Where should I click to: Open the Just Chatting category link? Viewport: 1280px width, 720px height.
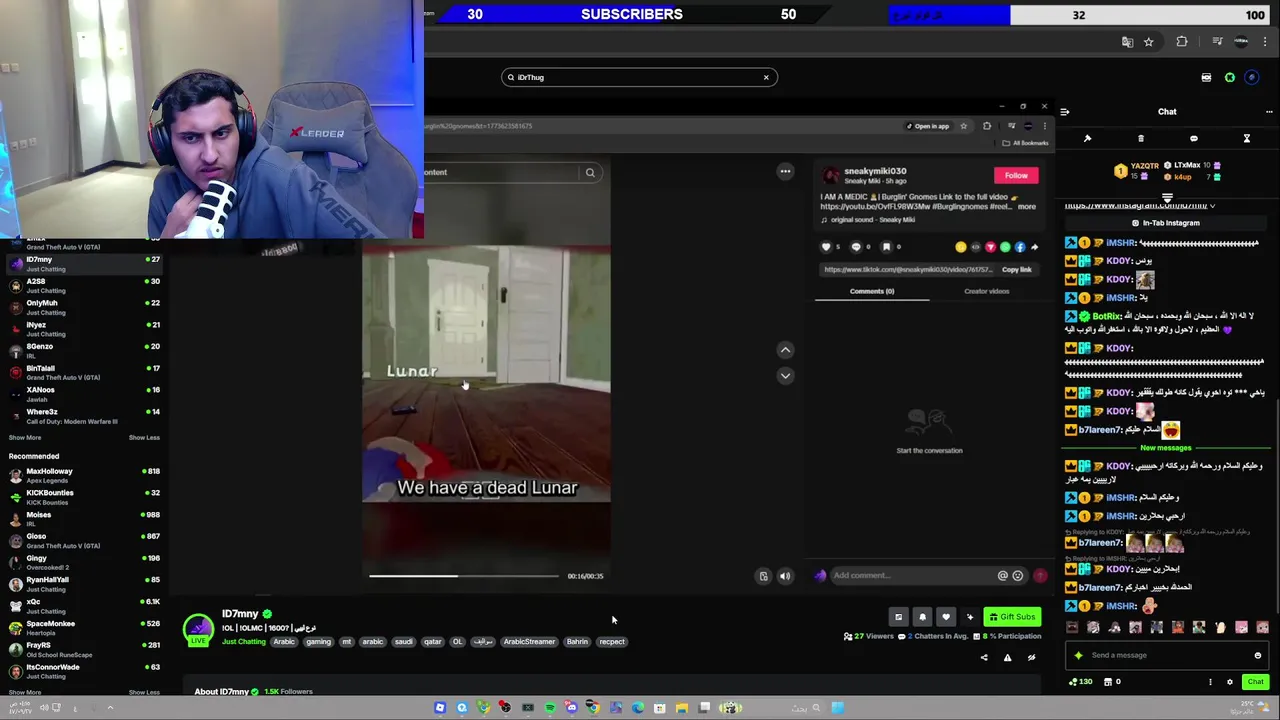click(x=244, y=642)
